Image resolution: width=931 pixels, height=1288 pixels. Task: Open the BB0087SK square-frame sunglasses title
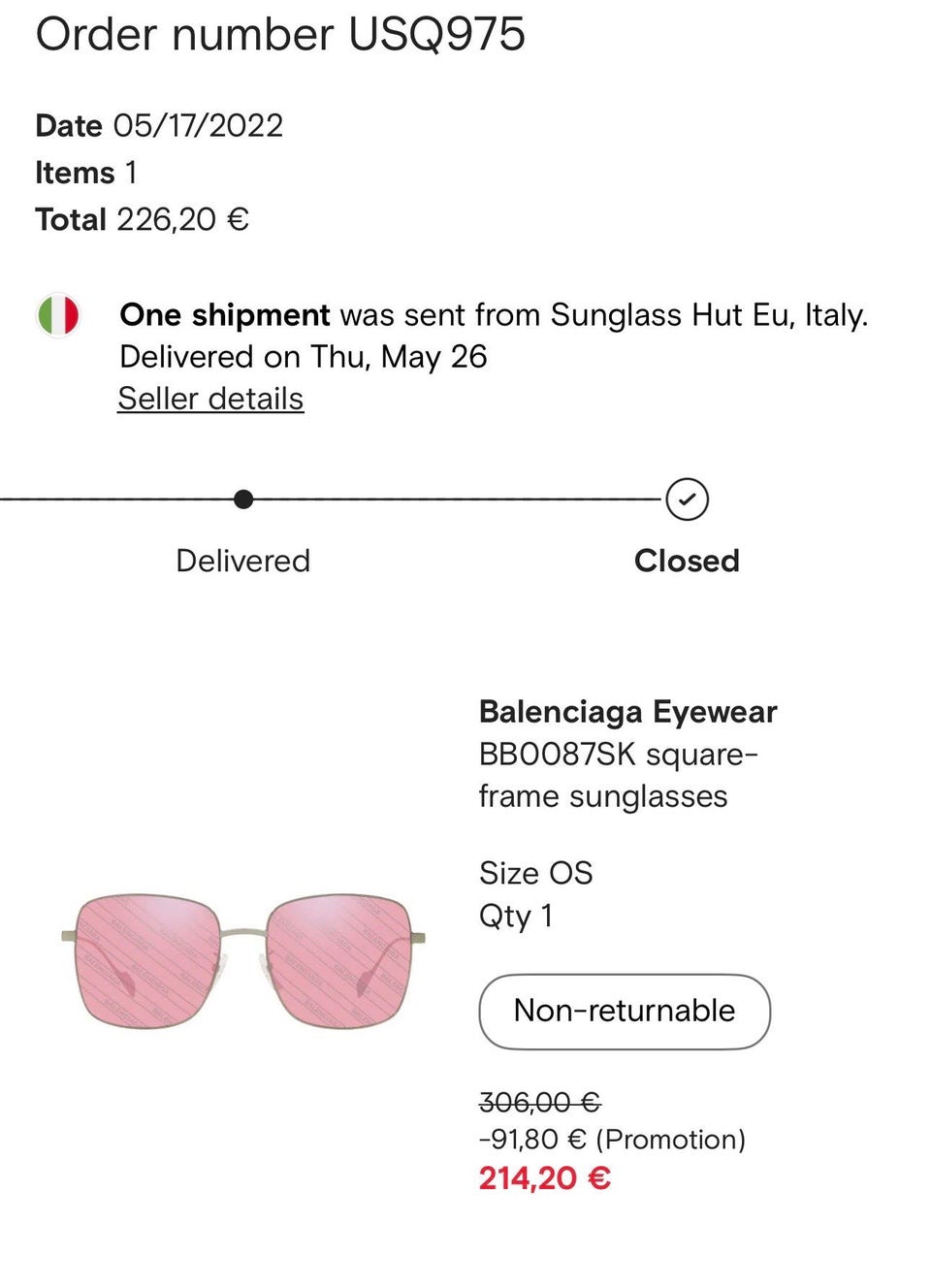tap(618, 775)
